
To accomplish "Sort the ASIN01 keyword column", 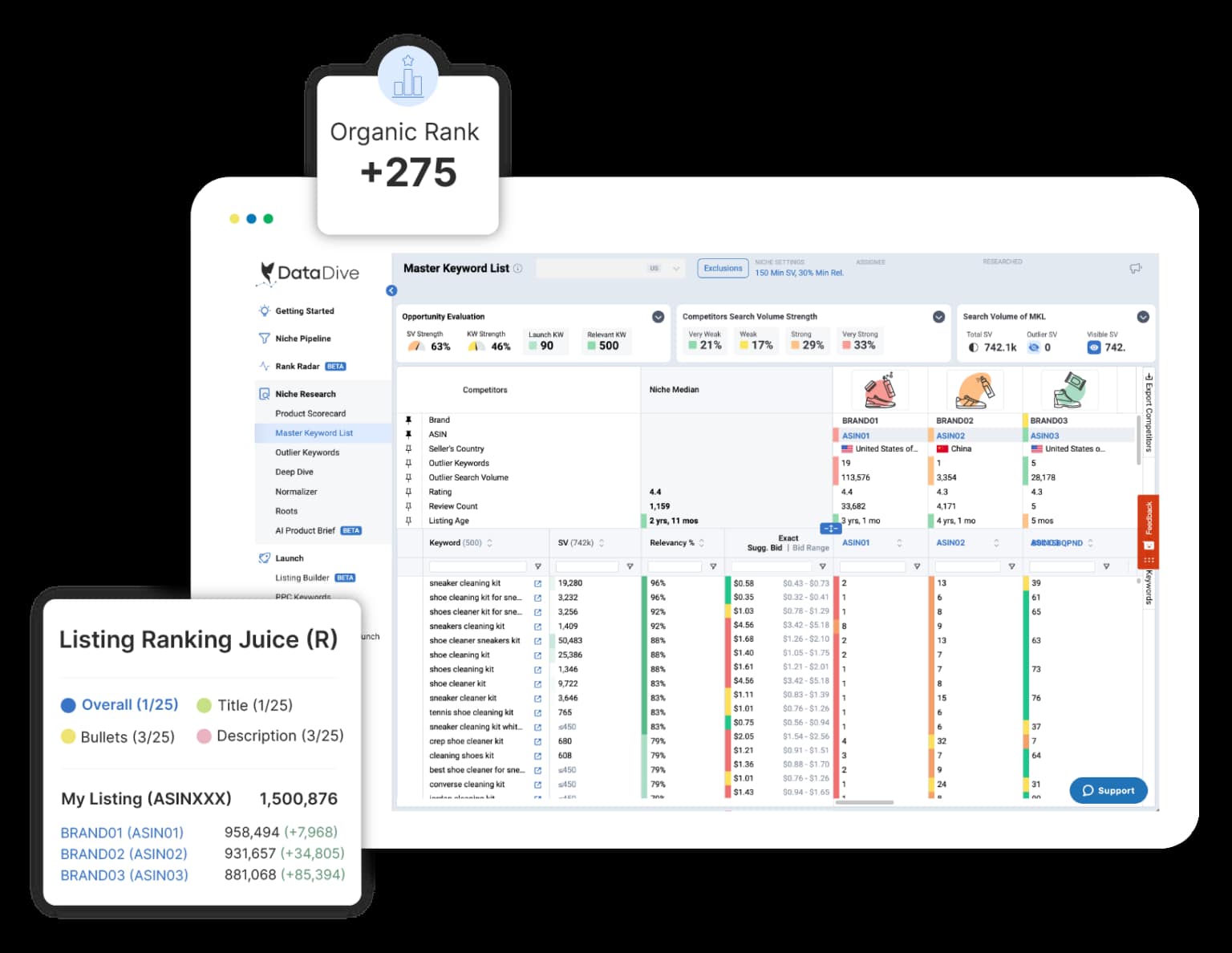I will [x=899, y=543].
